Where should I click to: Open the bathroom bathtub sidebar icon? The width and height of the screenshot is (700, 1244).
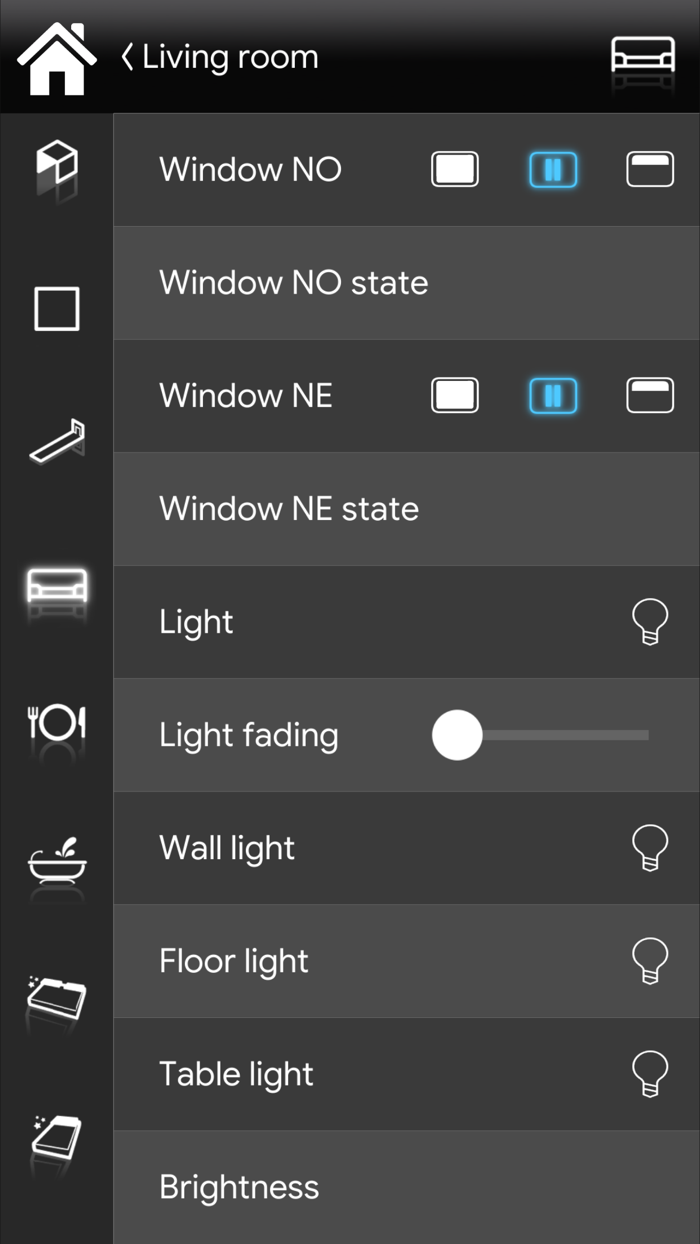(57, 862)
